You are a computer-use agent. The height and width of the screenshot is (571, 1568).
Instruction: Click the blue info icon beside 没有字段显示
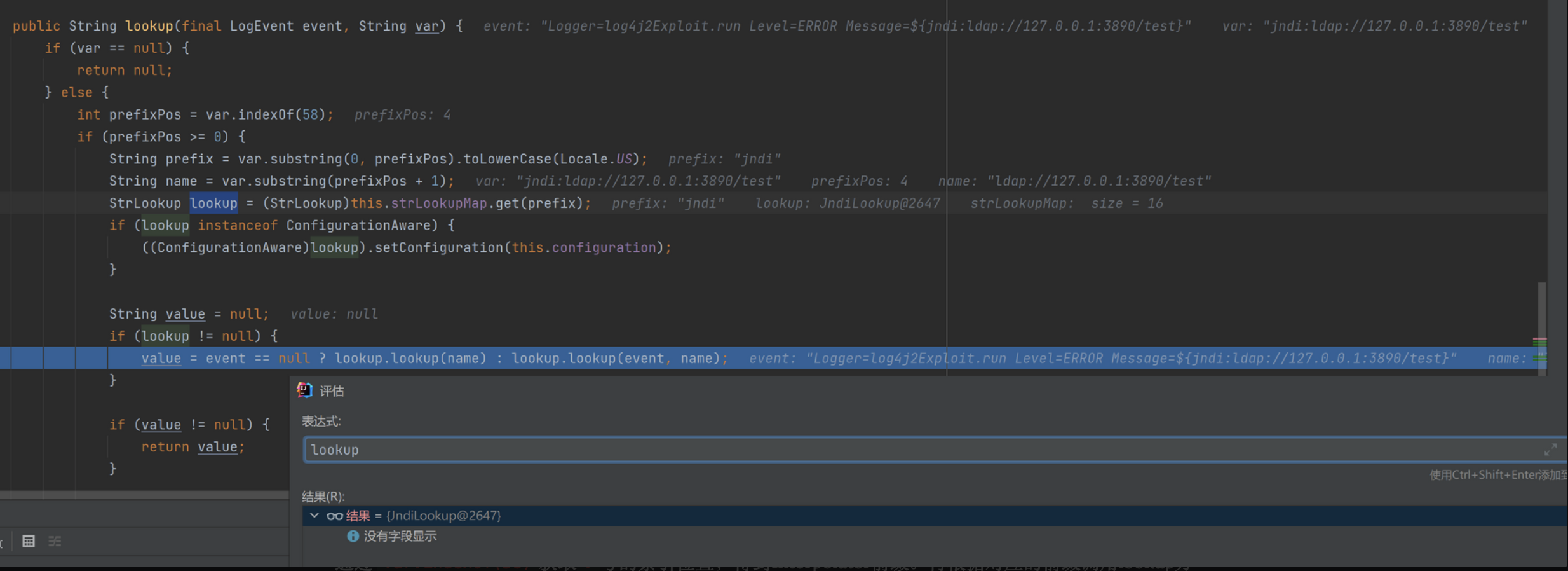tap(353, 536)
